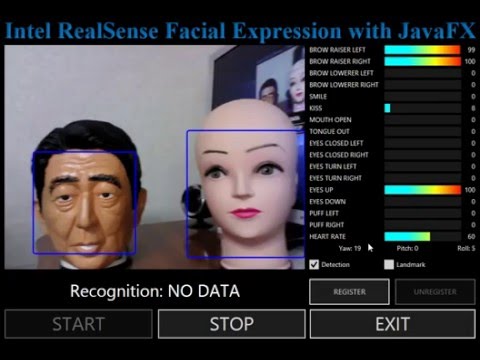Click the STOP button

click(x=232, y=324)
